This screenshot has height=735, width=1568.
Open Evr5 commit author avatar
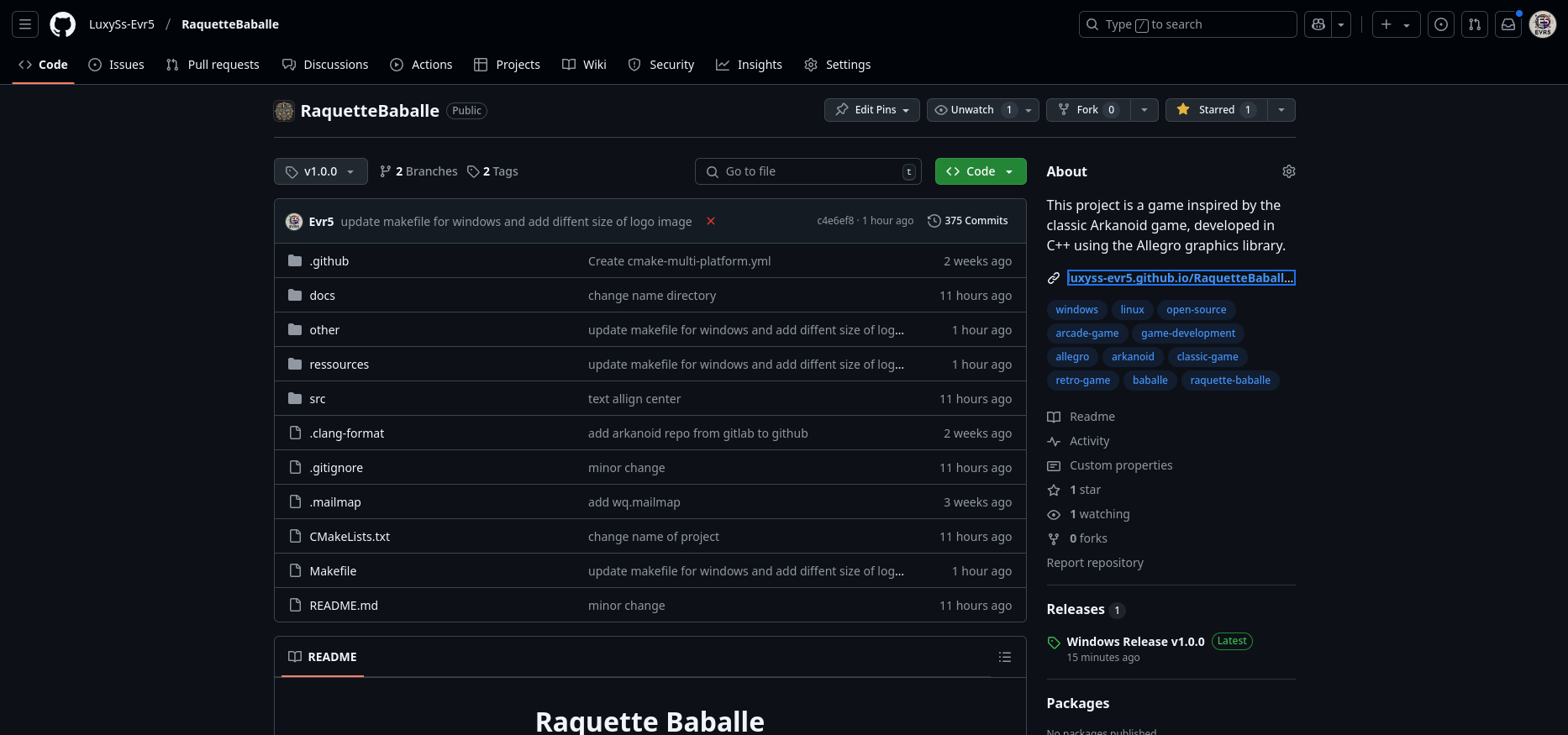pos(294,221)
